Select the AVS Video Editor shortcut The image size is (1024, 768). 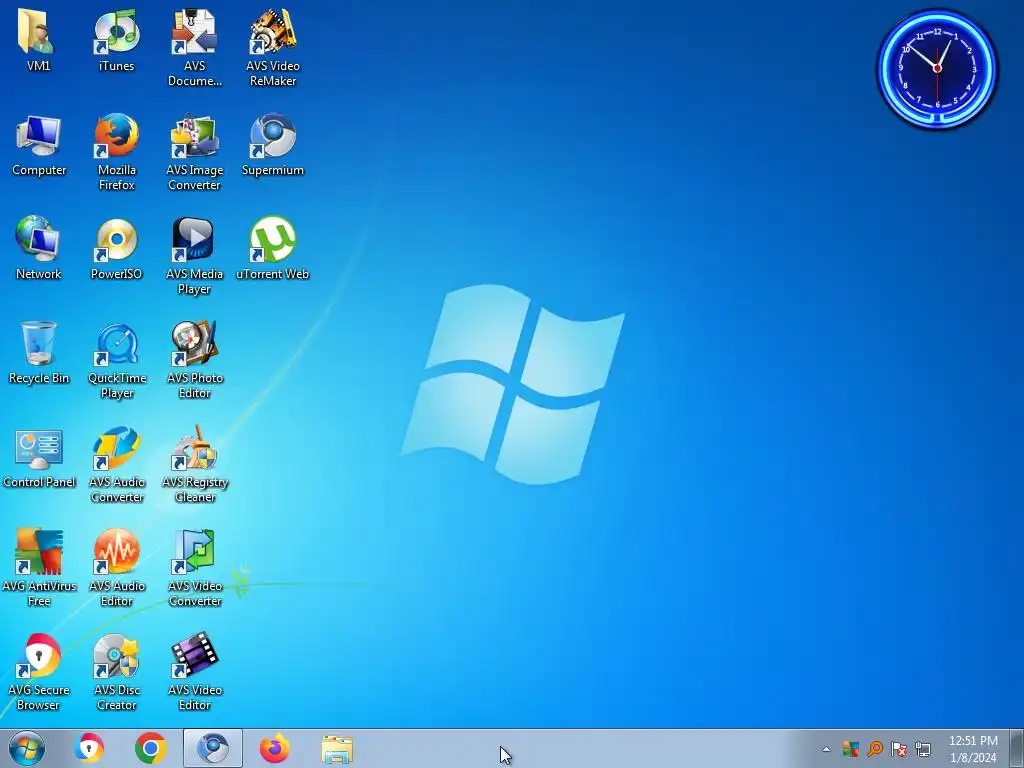(x=195, y=672)
